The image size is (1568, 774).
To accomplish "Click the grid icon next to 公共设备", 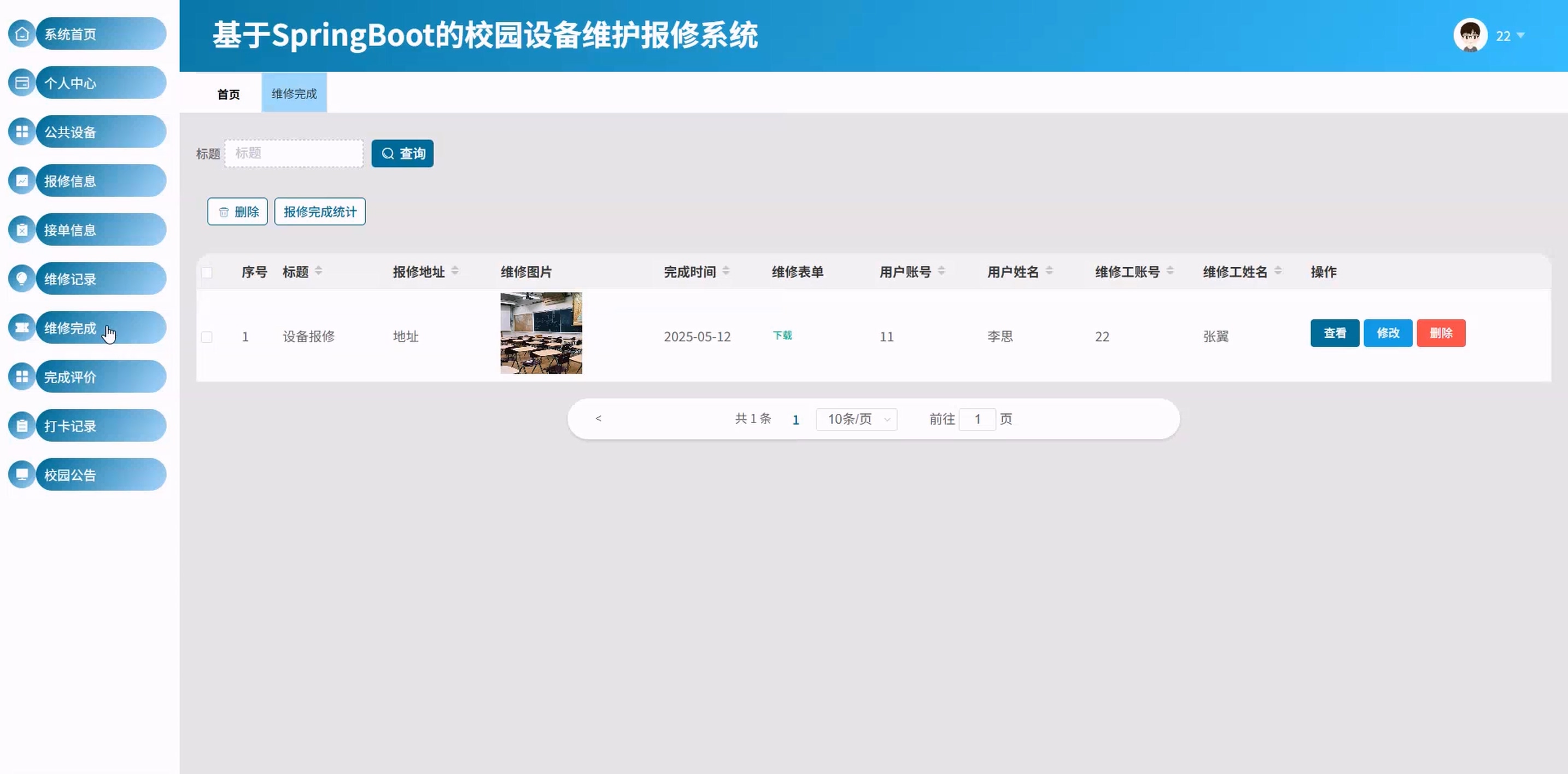I will (22, 131).
